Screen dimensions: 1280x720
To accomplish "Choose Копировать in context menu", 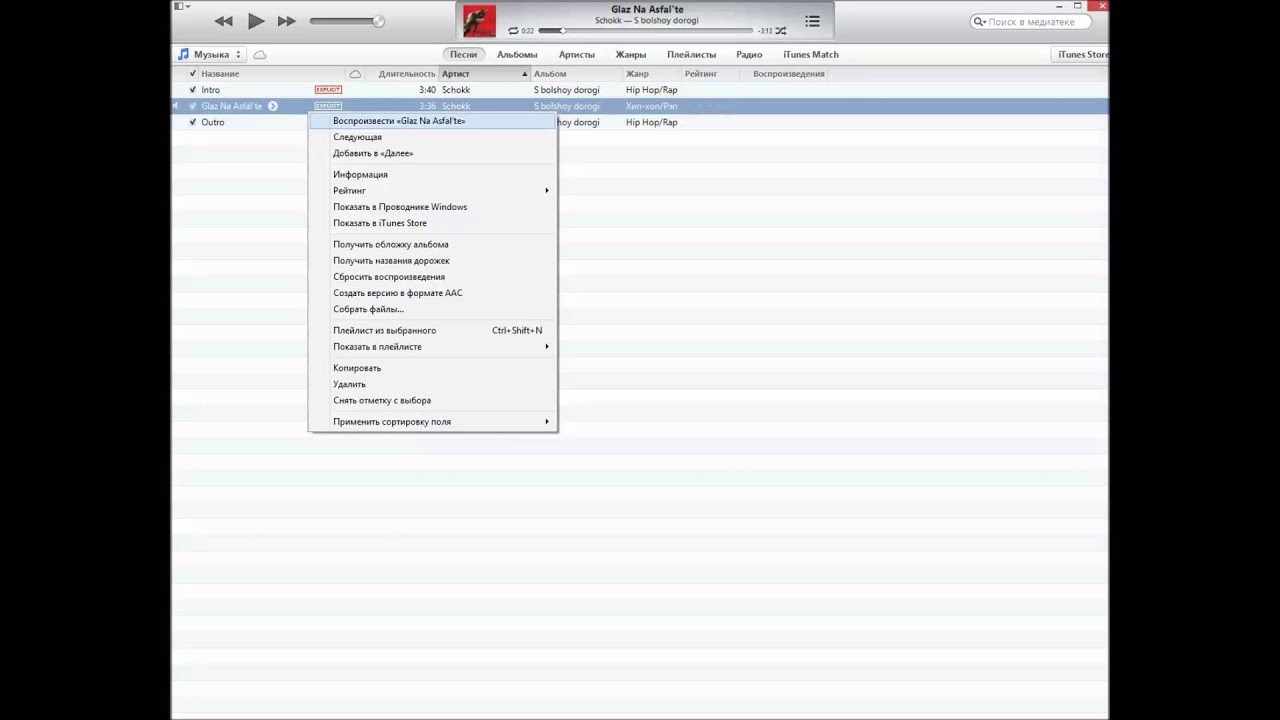I will click(x=432, y=368).
